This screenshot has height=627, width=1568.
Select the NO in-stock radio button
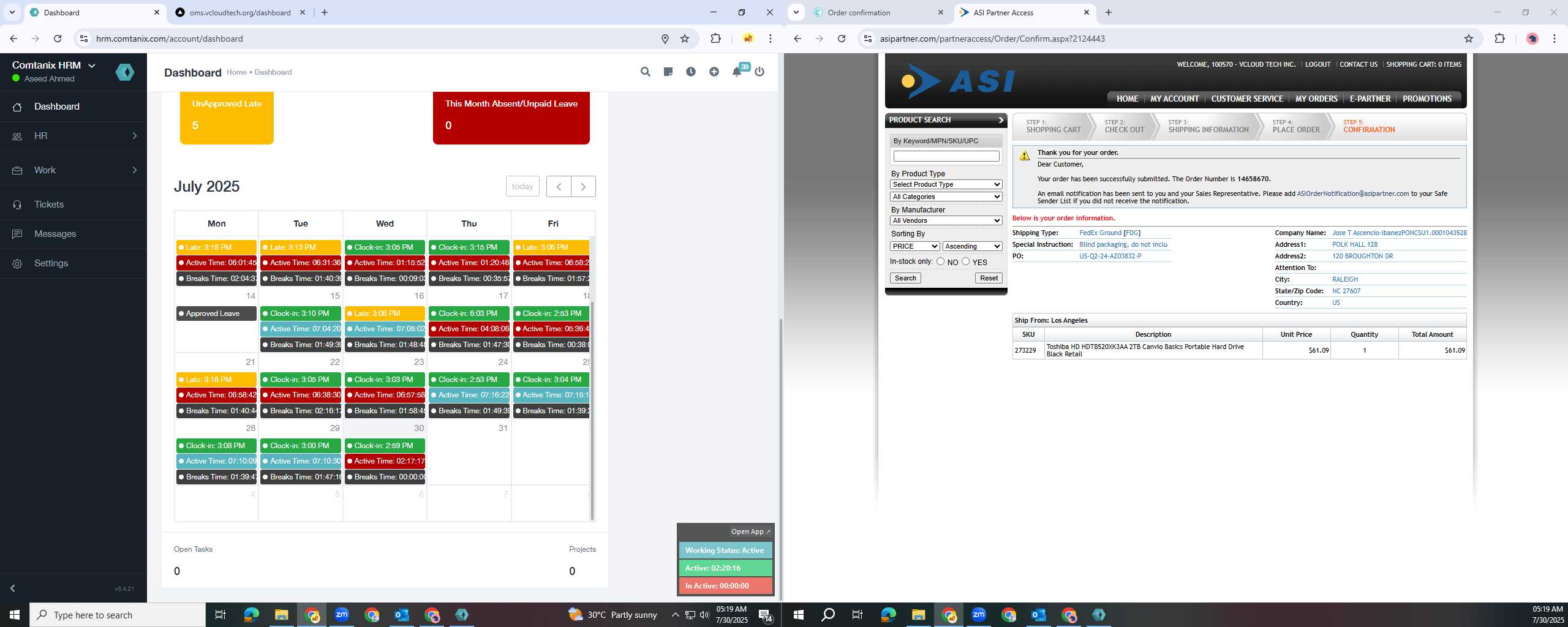point(940,261)
